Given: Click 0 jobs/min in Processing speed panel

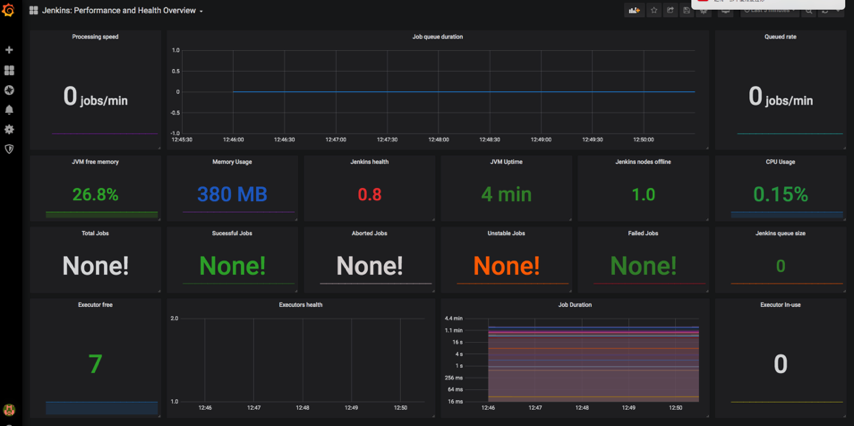Looking at the screenshot, I should click(x=95, y=97).
